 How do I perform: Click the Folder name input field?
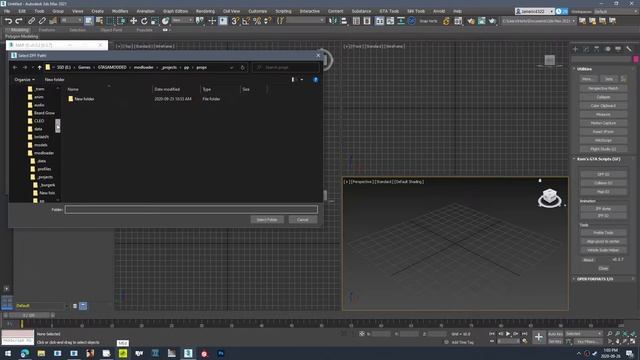[x=191, y=209]
